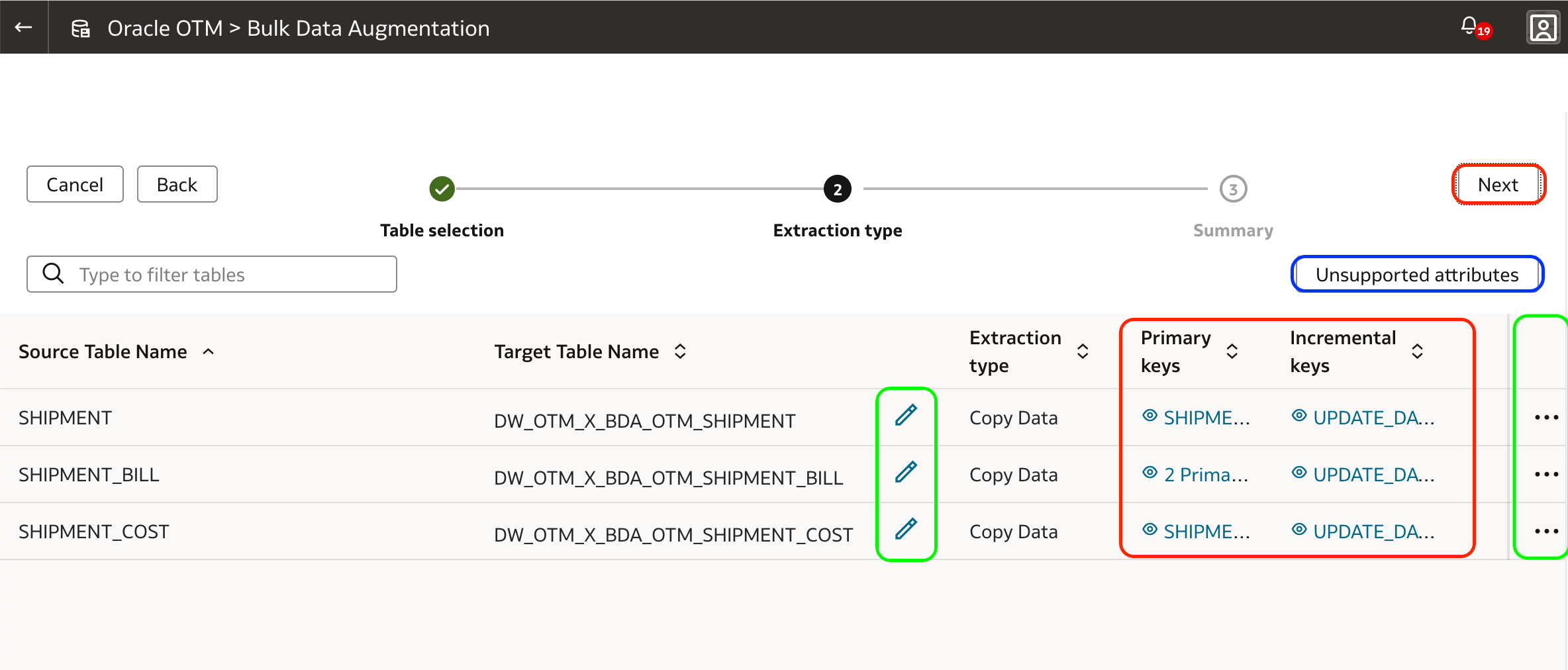The height and width of the screenshot is (670, 1568).
Task: Open row actions menu for SHIPMENT_BILL
Action: (1546, 474)
